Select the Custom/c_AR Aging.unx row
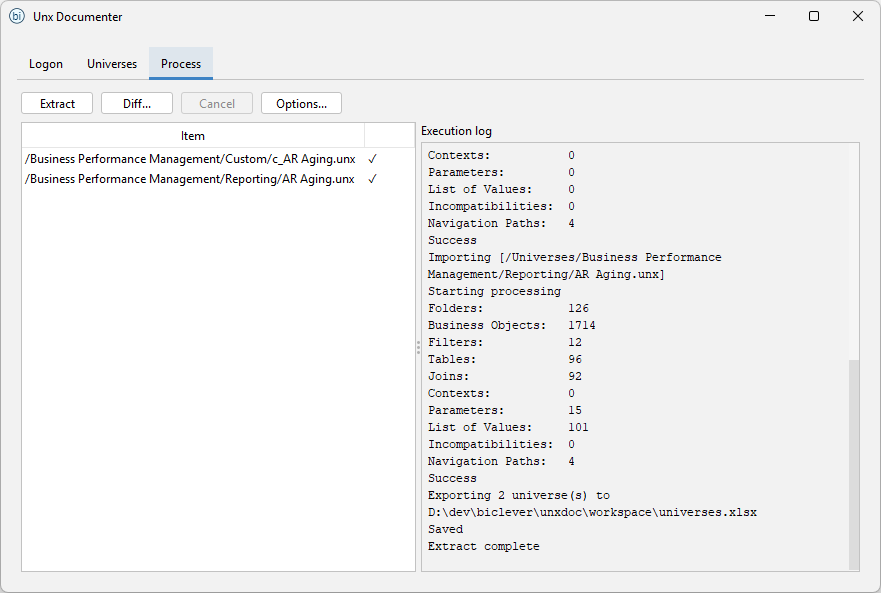Screen dimensions: 881x593 (x=218, y=159)
